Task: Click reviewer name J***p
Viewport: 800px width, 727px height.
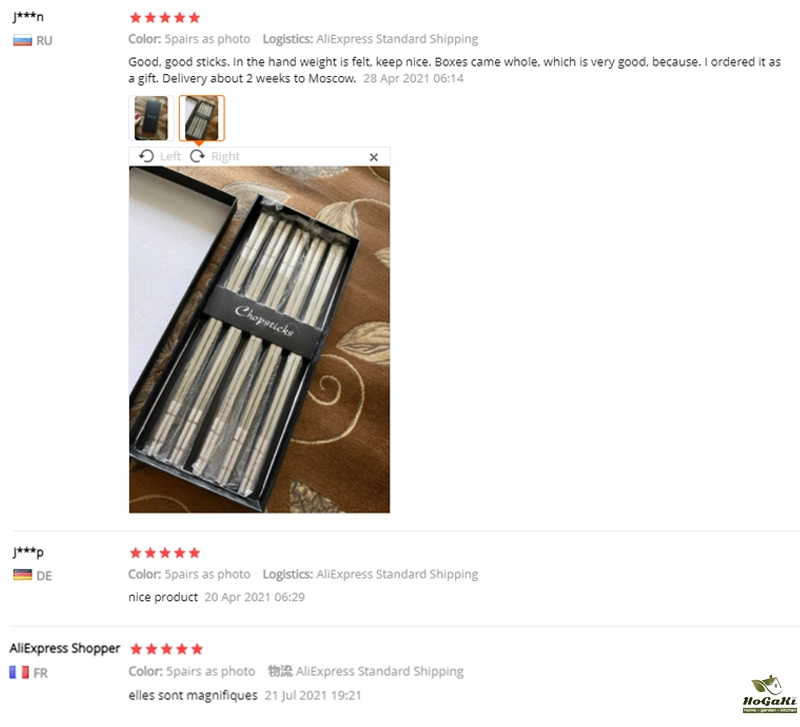Action: pyautogui.click(x=28, y=551)
